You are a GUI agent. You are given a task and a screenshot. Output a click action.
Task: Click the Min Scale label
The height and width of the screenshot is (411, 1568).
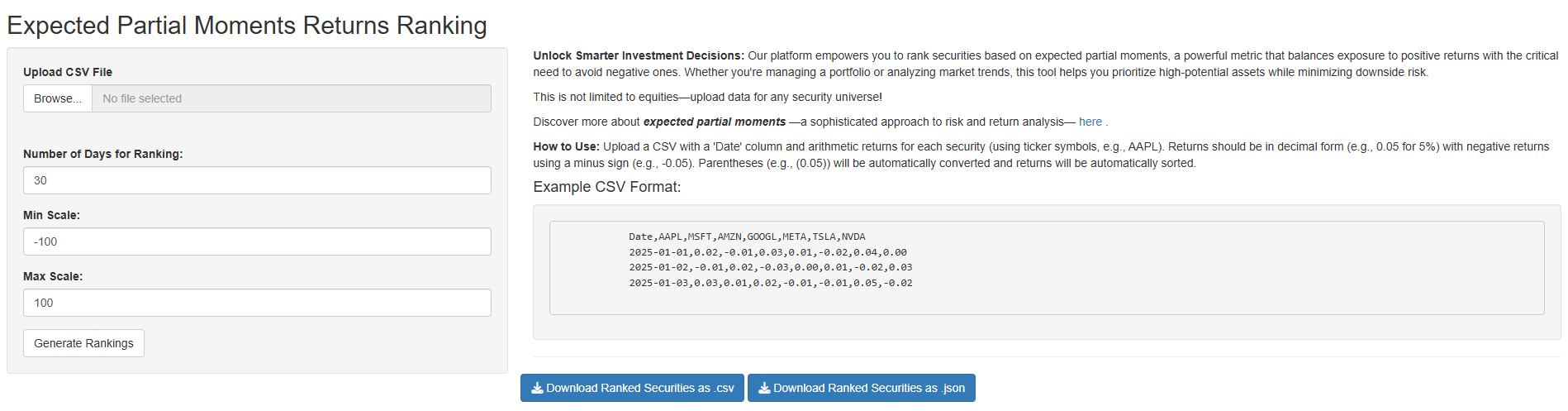[x=51, y=215]
